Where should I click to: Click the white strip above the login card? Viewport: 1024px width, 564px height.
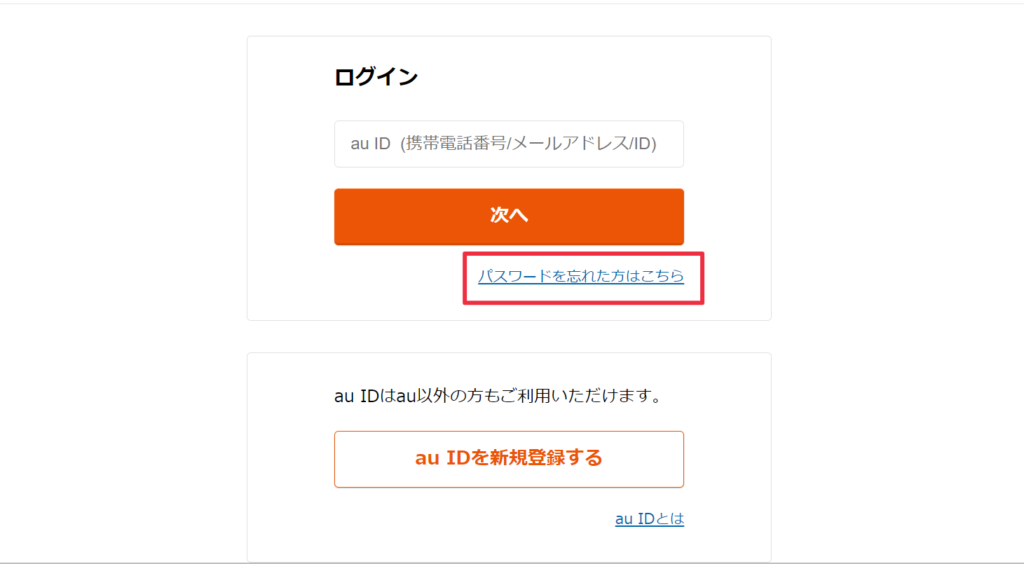point(508,20)
